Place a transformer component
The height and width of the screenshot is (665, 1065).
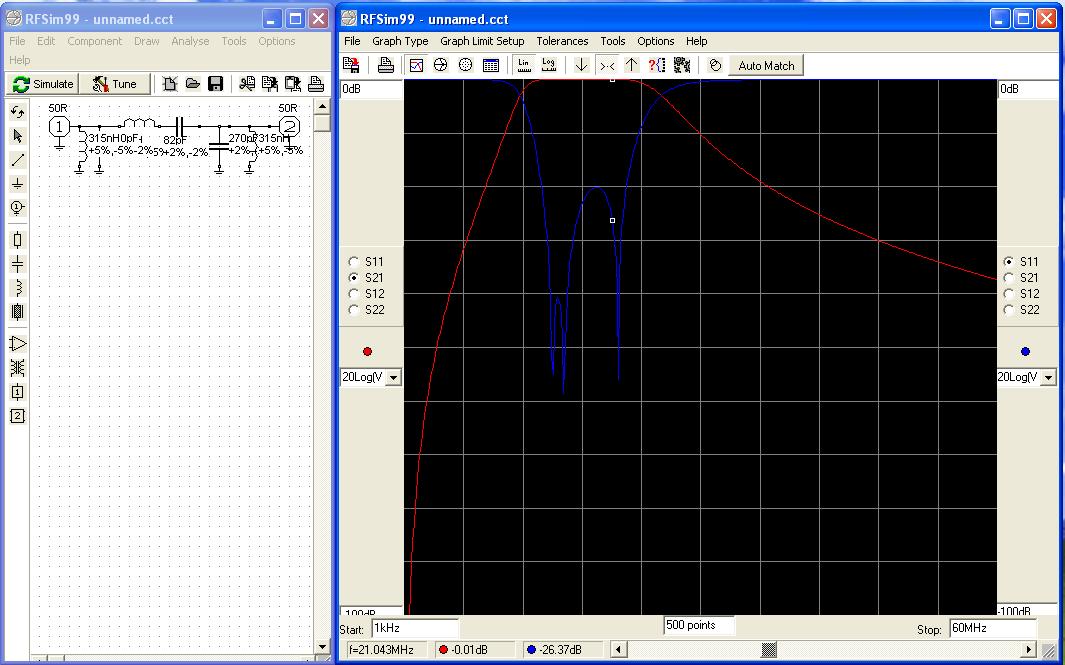(18, 367)
